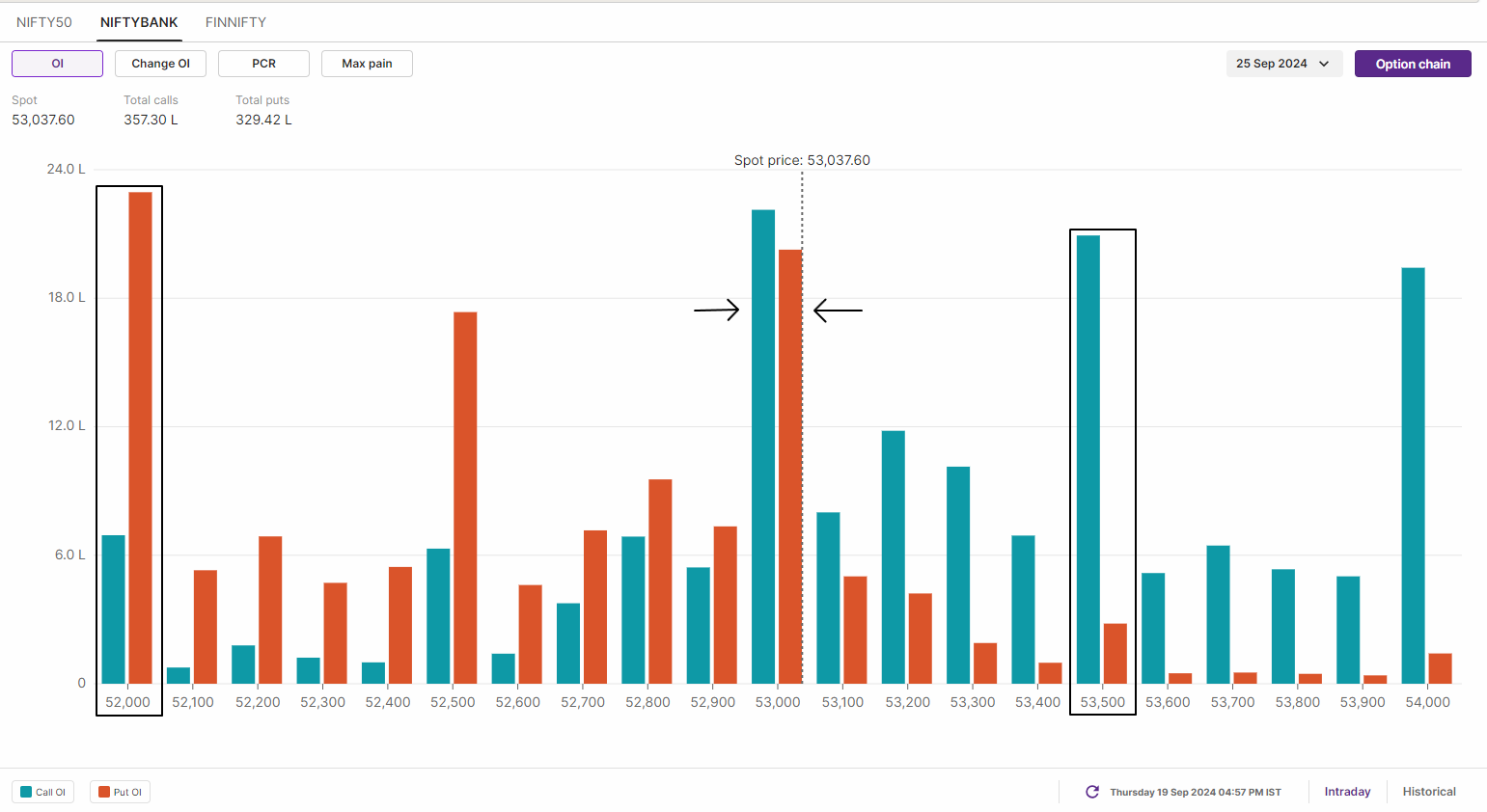Click the 18.0 L axis label
The width and height of the screenshot is (1487, 812).
[67, 297]
